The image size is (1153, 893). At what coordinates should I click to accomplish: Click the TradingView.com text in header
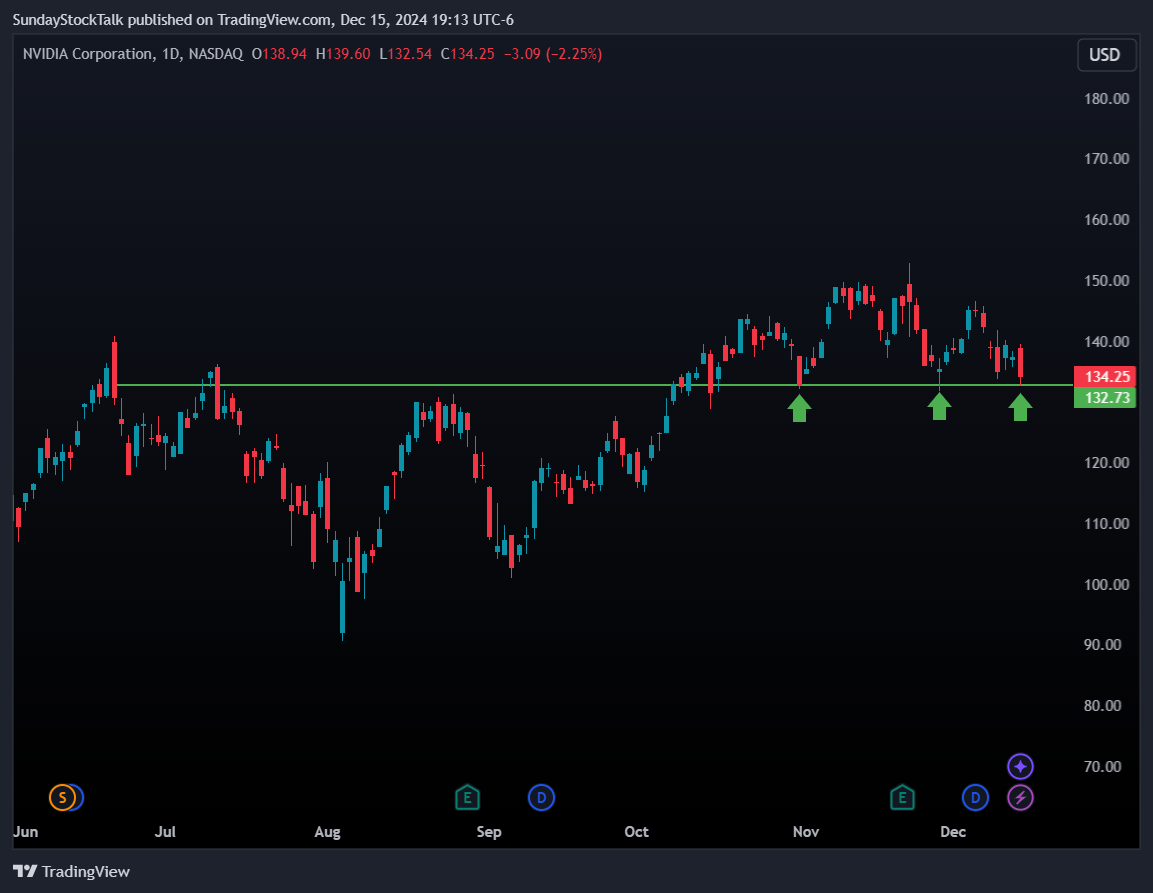coord(274,20)
